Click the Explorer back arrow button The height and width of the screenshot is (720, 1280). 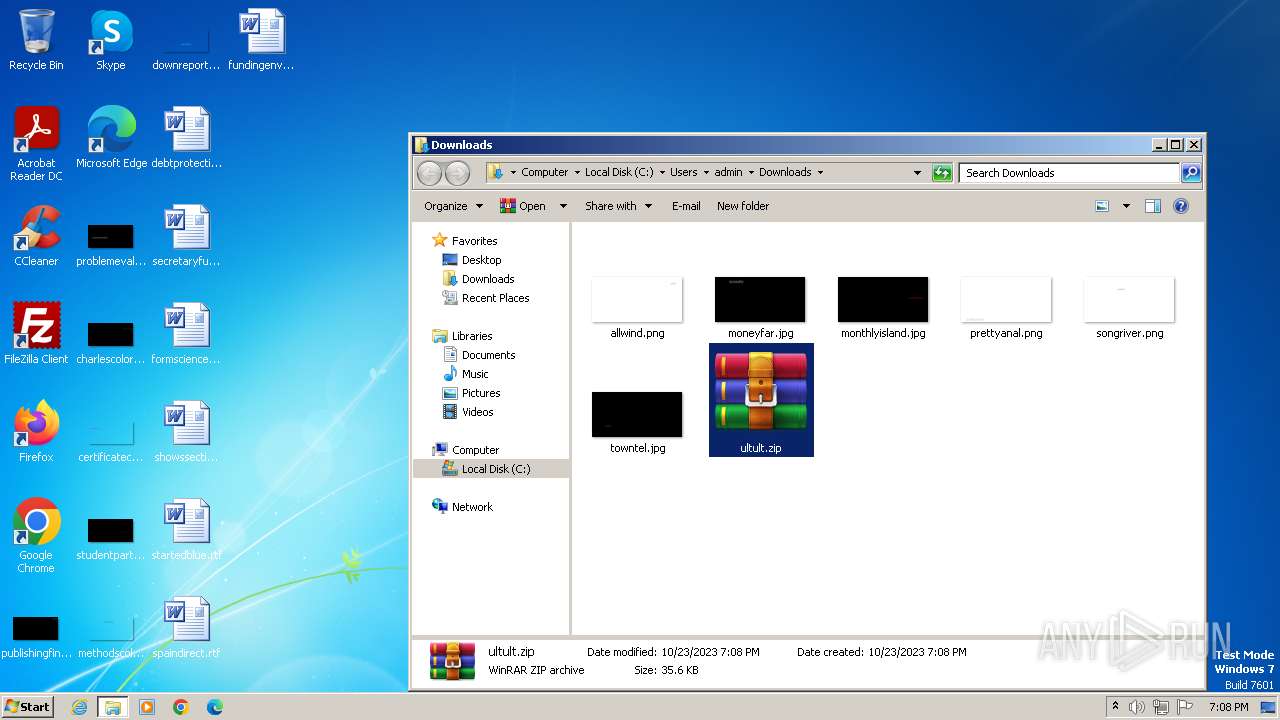(x=429, y=173)
